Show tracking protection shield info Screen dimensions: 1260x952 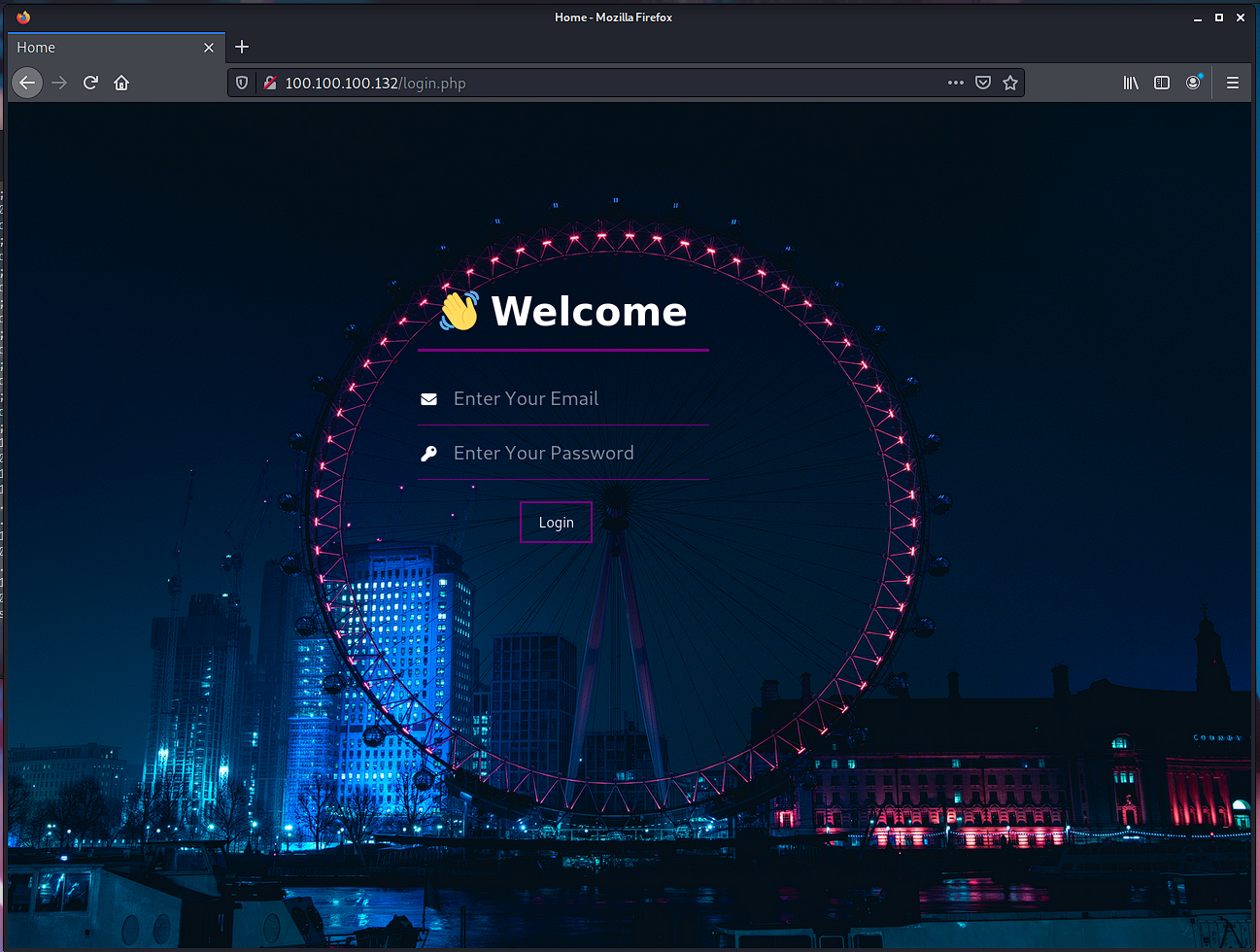click(x=242, y=83)
